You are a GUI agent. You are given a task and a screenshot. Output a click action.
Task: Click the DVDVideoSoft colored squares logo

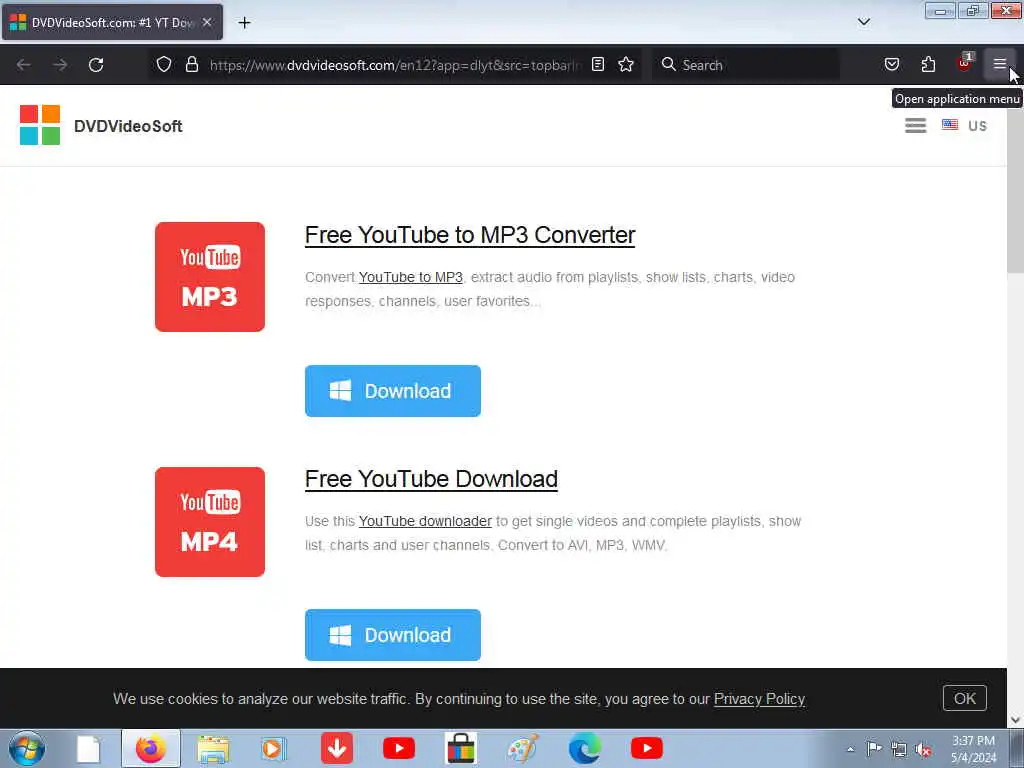[40, 125]
